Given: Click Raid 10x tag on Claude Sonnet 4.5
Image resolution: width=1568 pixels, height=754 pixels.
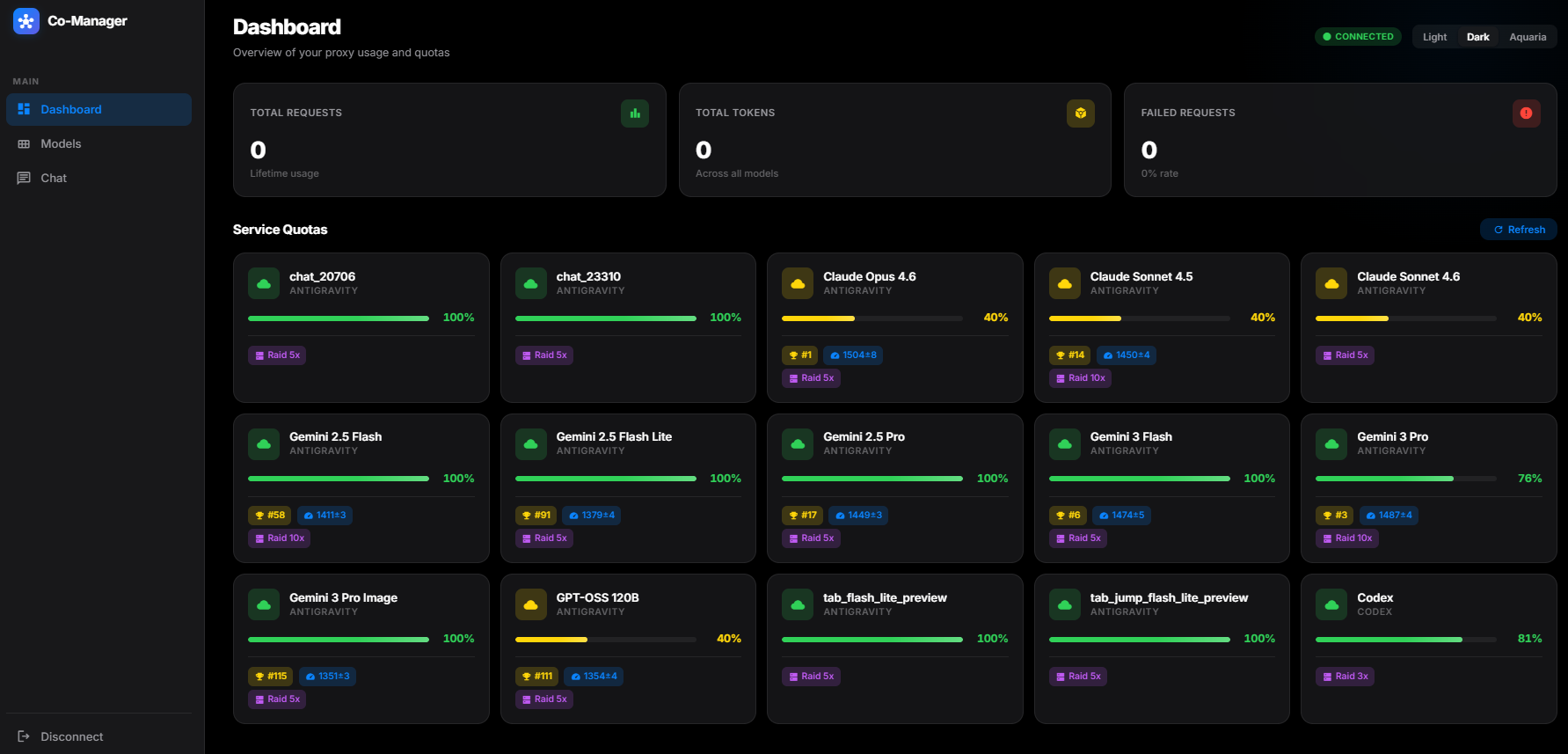Looking at the screenshot, I should (x=1080, y=378).
